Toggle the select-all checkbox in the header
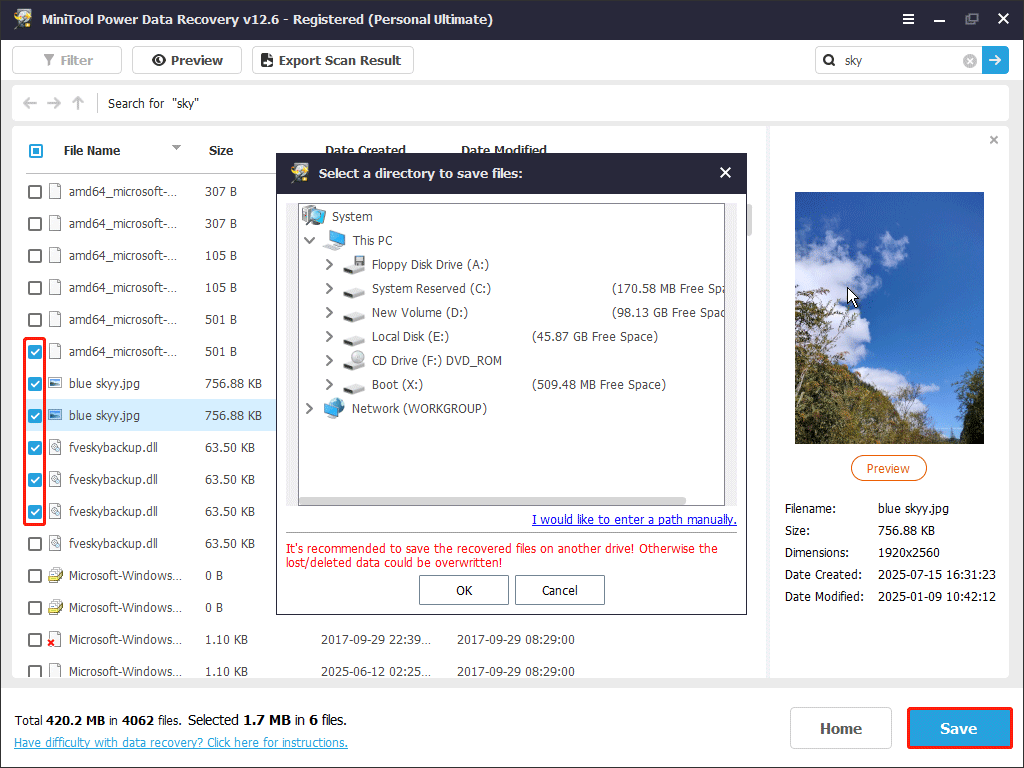 [36, 151]
